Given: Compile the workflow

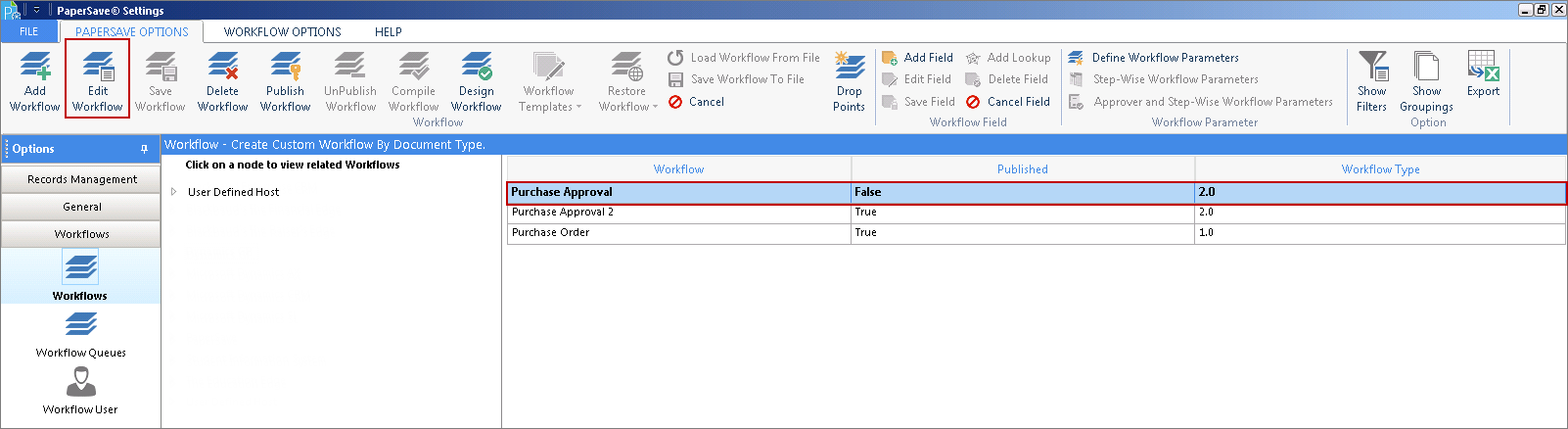Looking at the screenshot, I should tap(413, 80).
